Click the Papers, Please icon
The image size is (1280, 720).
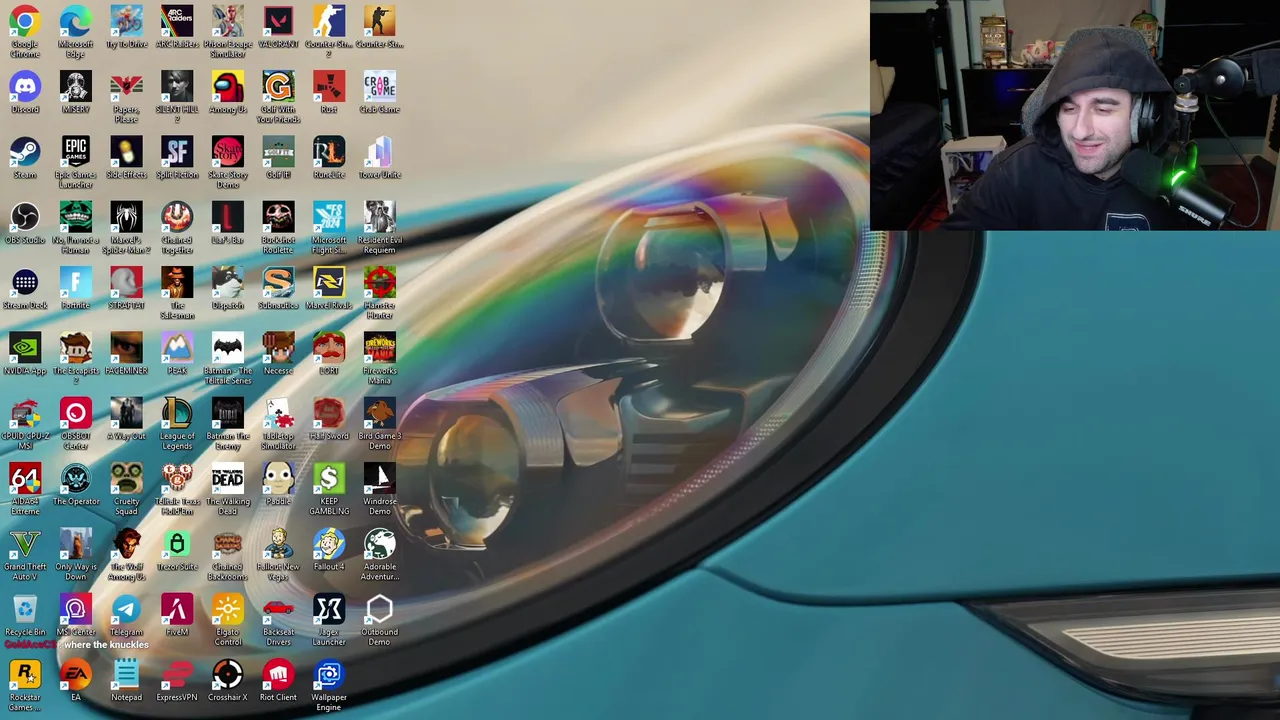tap(126, 87)
